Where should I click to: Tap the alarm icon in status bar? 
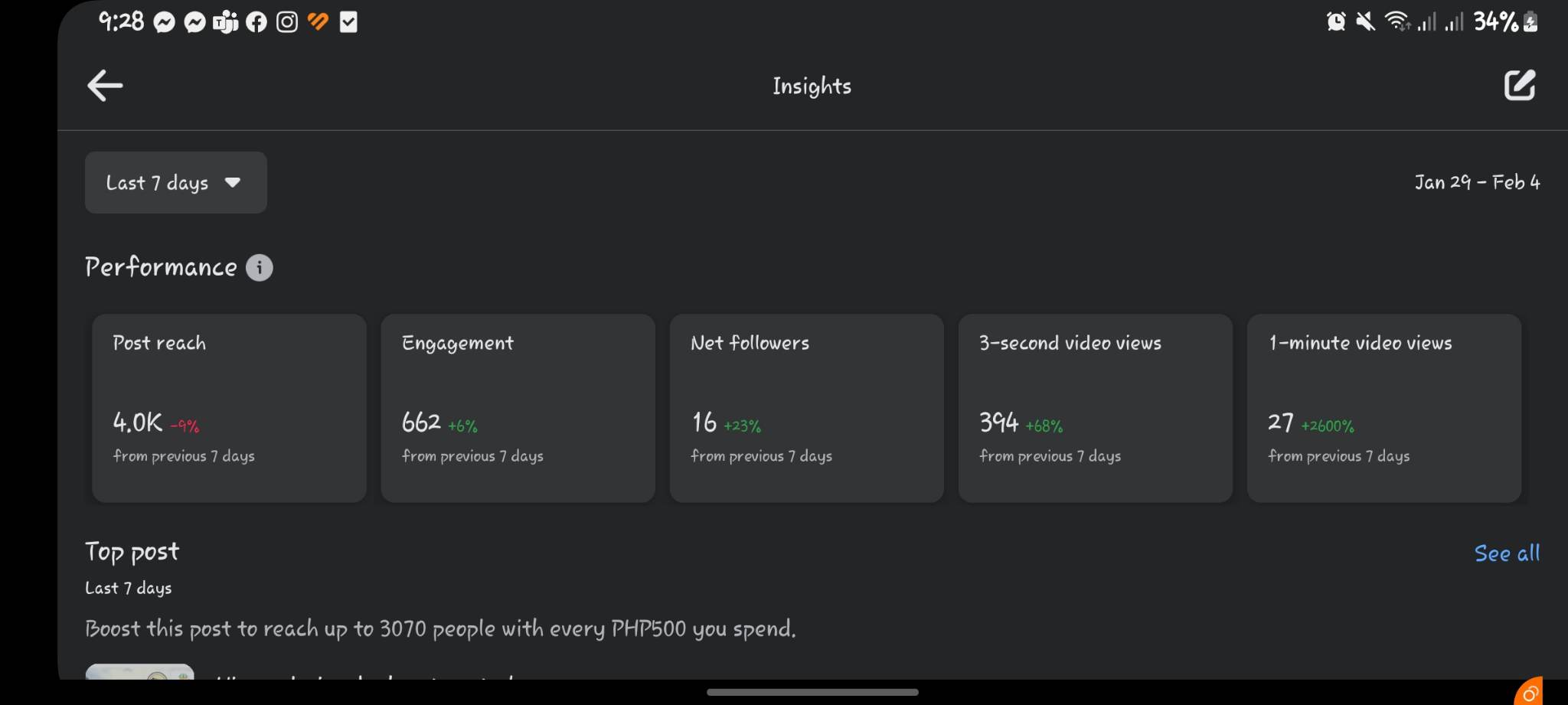tap(1336, 21)
